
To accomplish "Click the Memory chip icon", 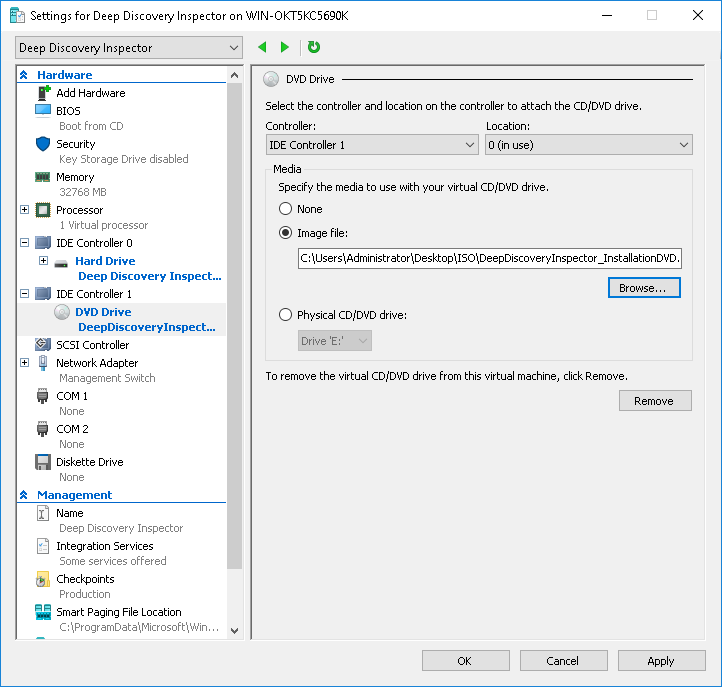I will [x=43, y=177].
